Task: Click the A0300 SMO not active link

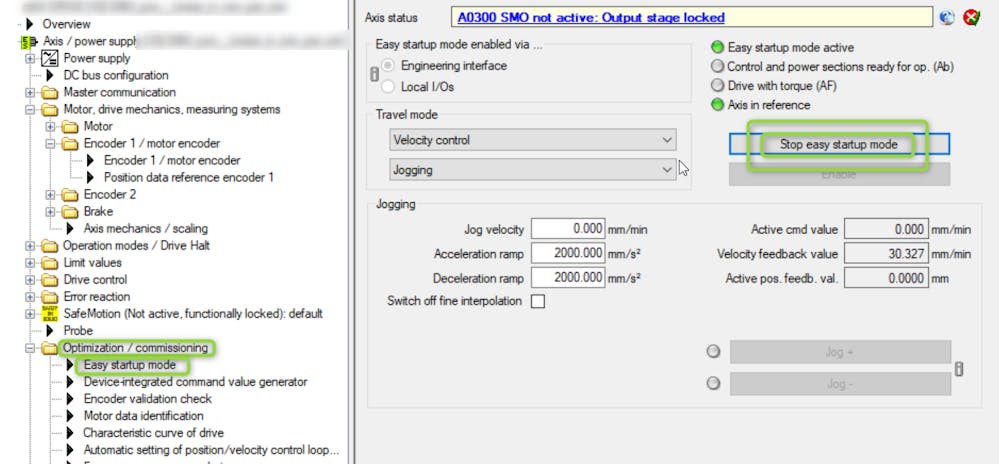Action: click(x=590, y=18)
